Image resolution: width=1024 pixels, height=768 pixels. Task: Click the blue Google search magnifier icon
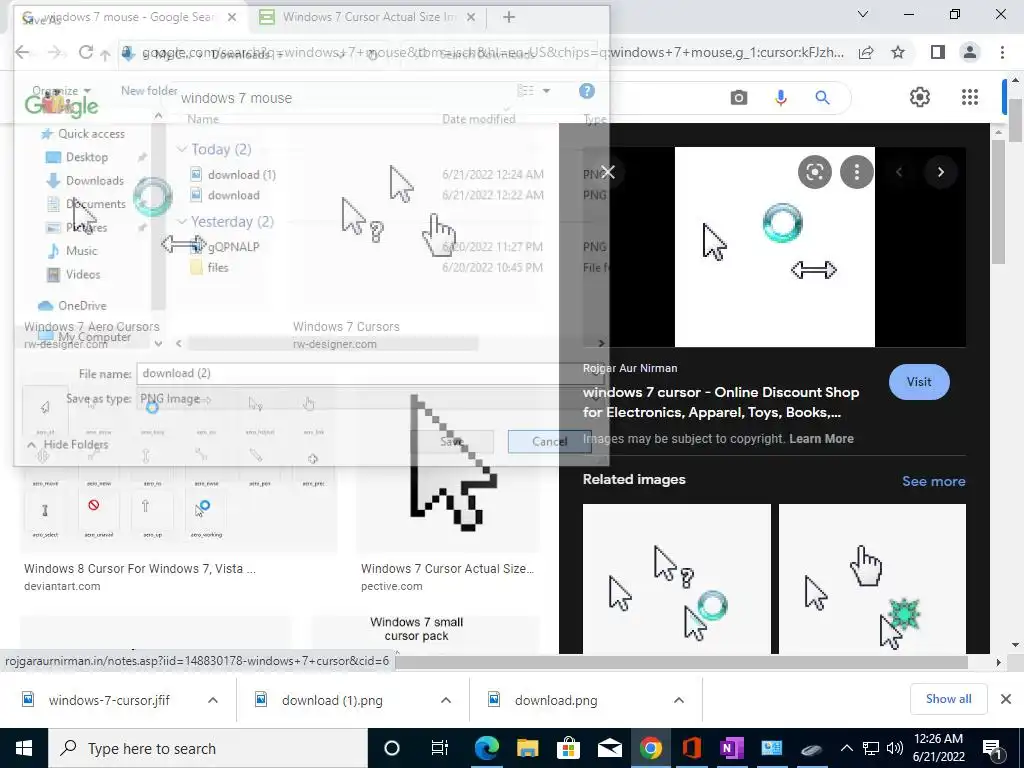822,98
